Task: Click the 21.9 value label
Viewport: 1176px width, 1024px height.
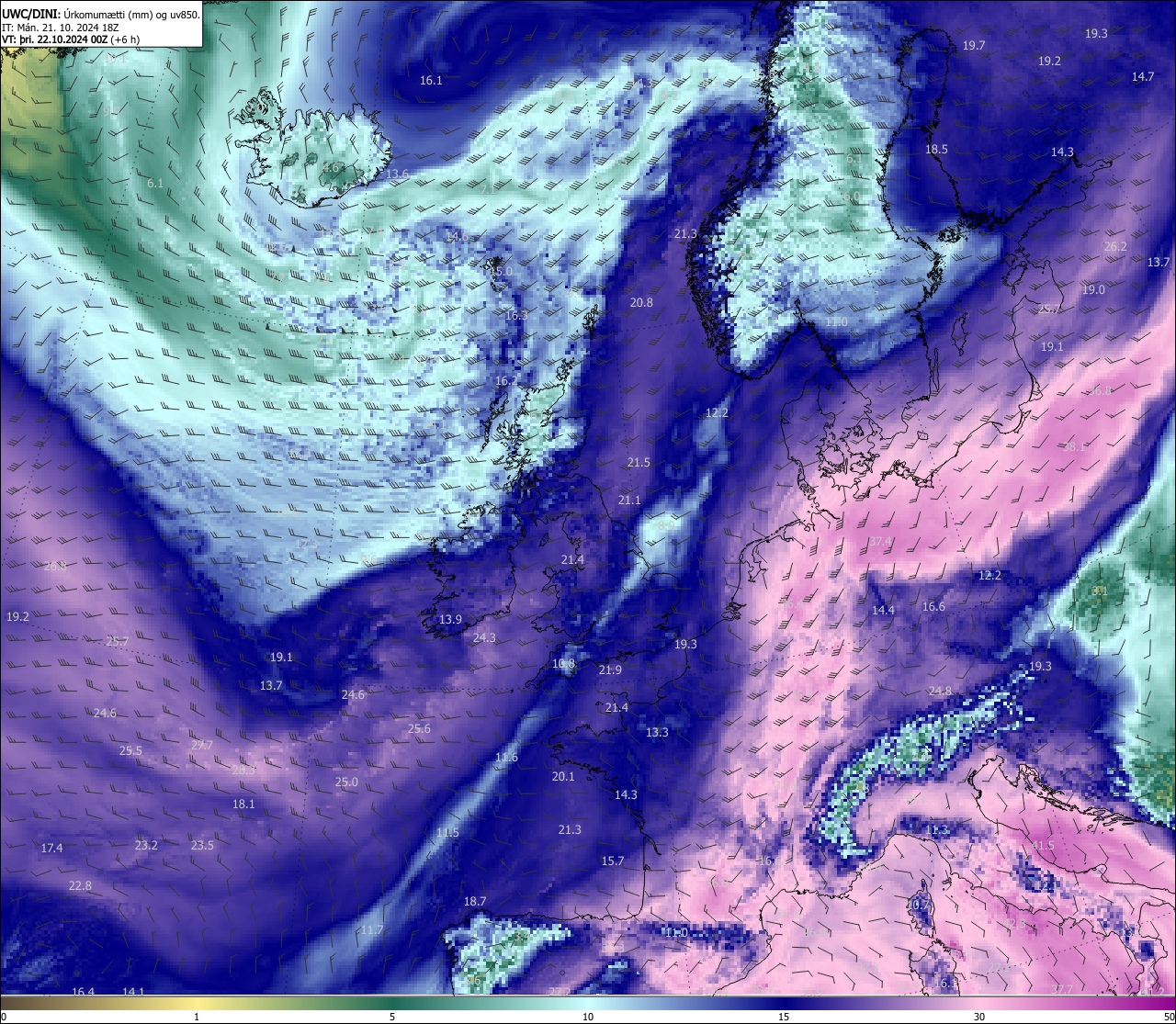Action: 610,670
